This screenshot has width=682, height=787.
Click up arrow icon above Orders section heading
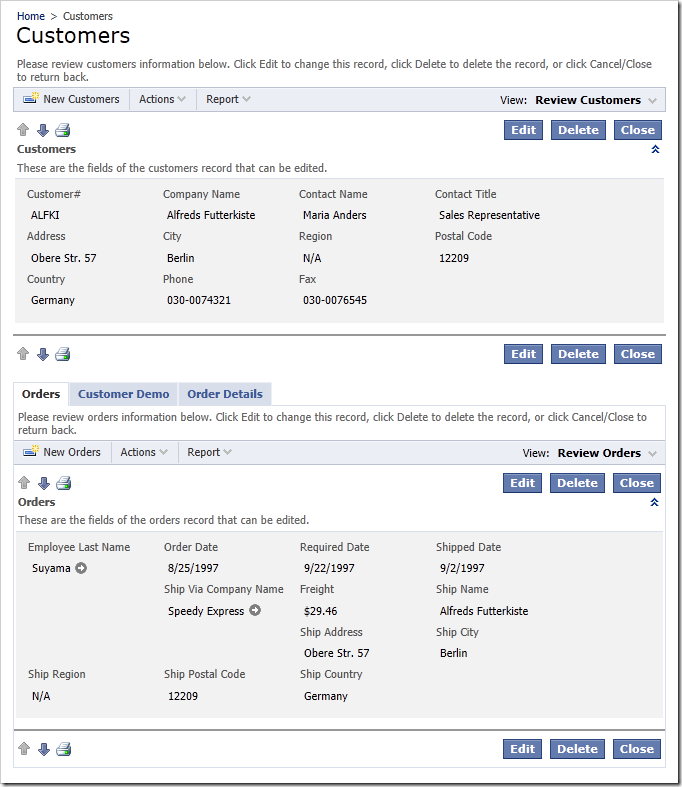24,483
